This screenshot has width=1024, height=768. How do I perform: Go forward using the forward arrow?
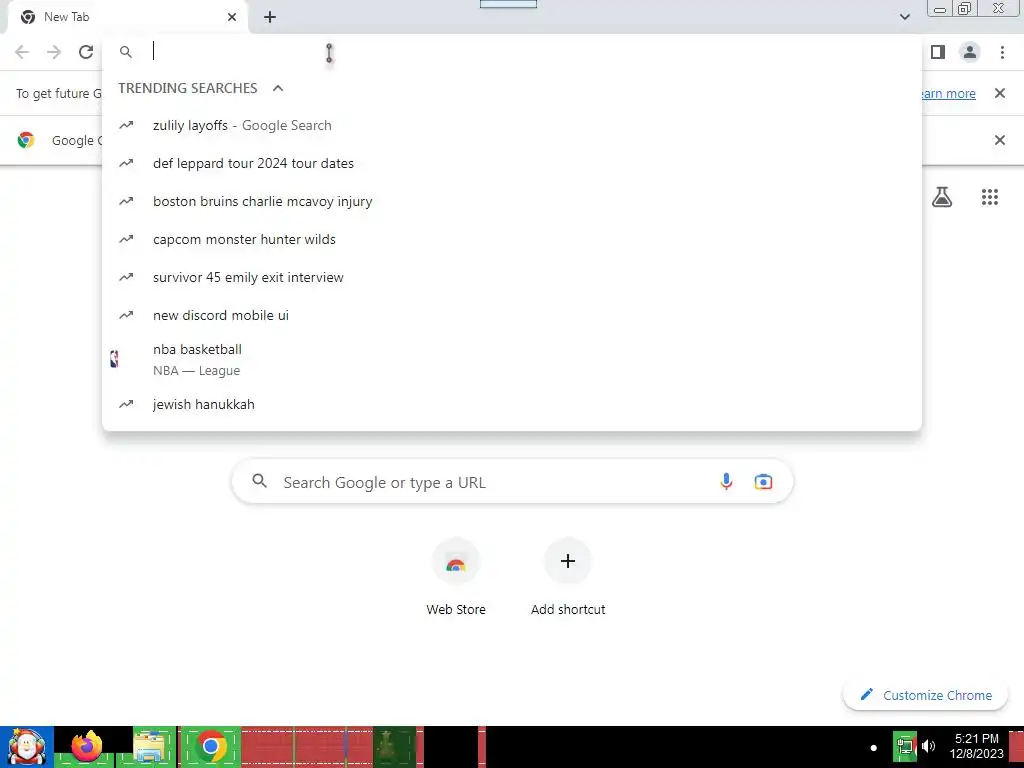coord(54,52)
